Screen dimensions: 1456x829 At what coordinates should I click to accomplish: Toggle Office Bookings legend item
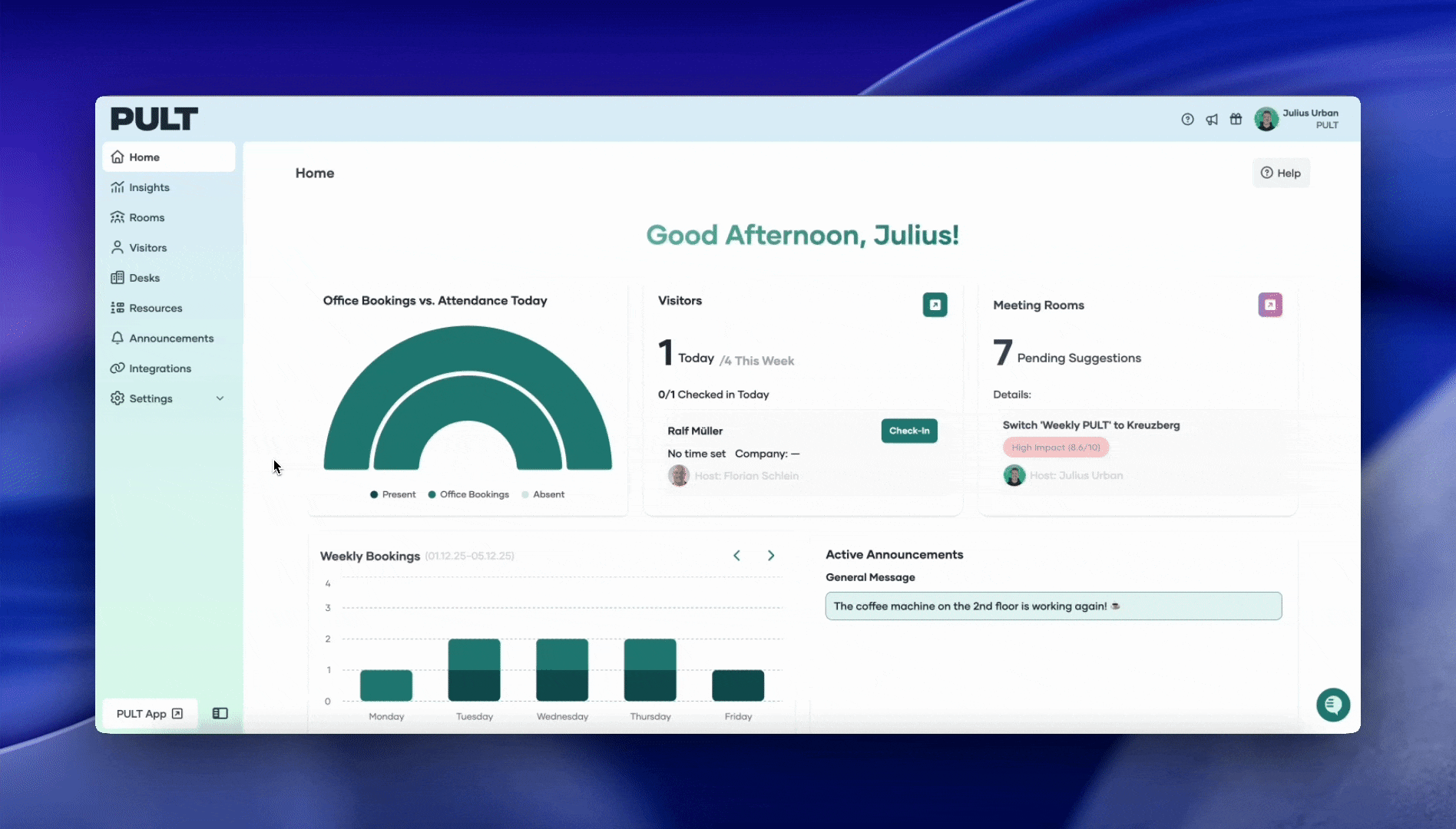click(468, 494)
